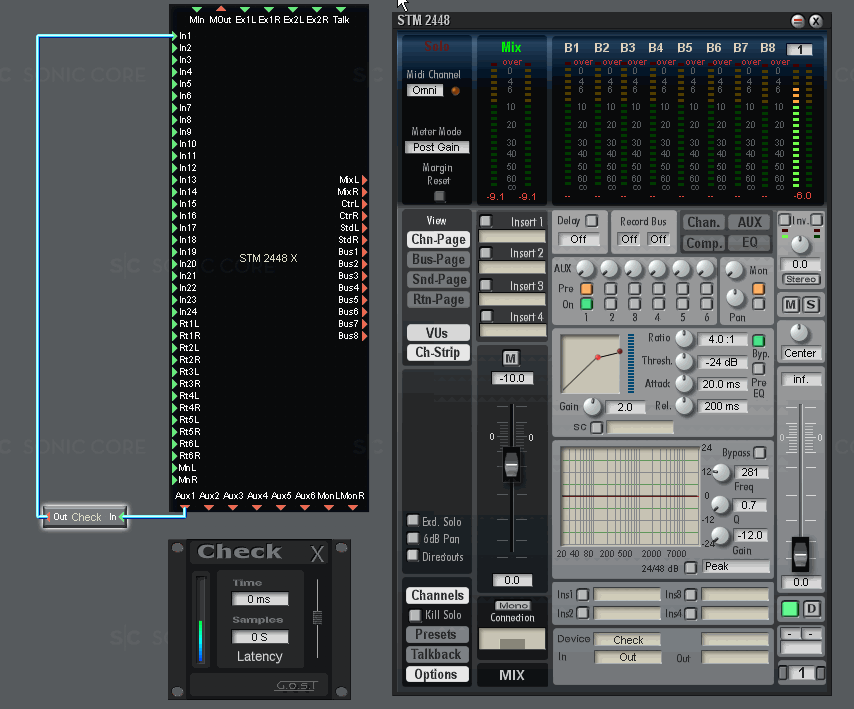Image resolution: width=854 pixels, height=709 pixels.
Task: Toggle AUX 1 Pre button
Action: (587, 288)
